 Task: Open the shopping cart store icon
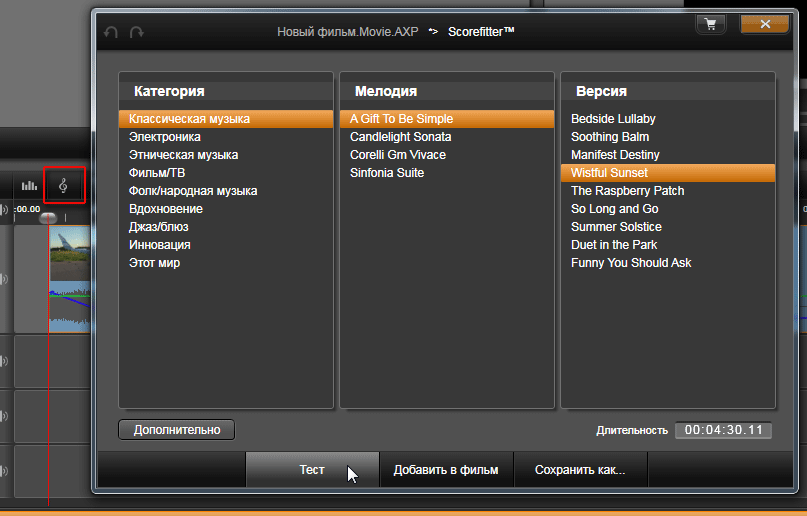(x=711, y=24)
